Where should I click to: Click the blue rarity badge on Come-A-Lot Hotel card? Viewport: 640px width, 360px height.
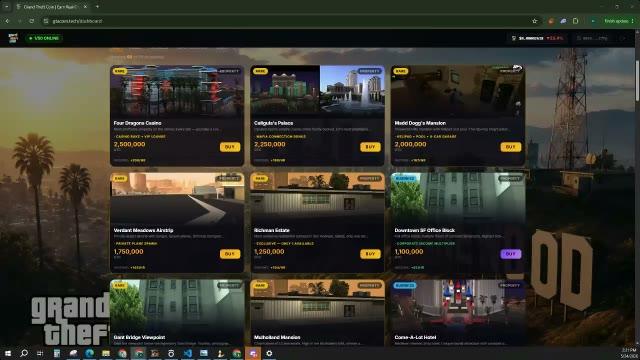point(405,285)
